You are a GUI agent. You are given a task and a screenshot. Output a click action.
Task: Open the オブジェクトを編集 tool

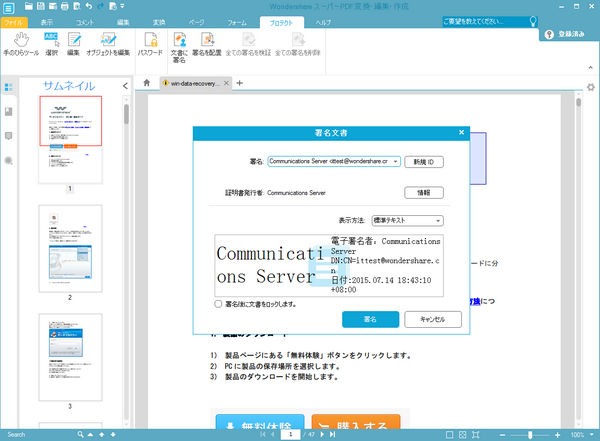108,44
